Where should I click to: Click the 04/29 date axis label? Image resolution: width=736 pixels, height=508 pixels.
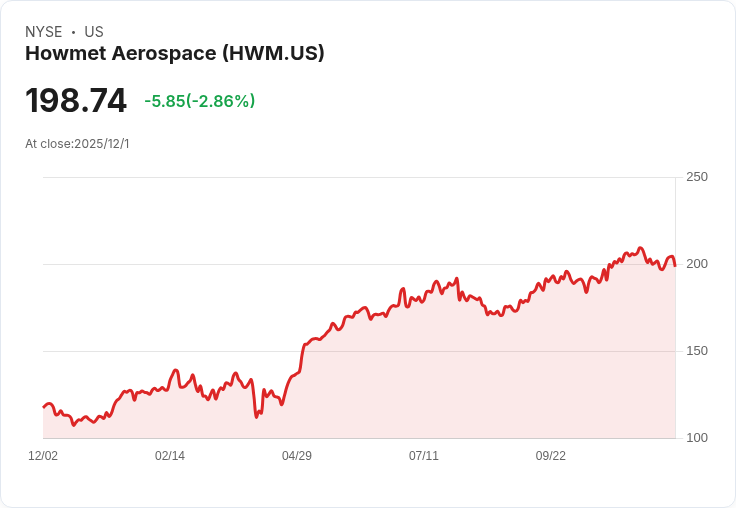[x=297, y=456]
